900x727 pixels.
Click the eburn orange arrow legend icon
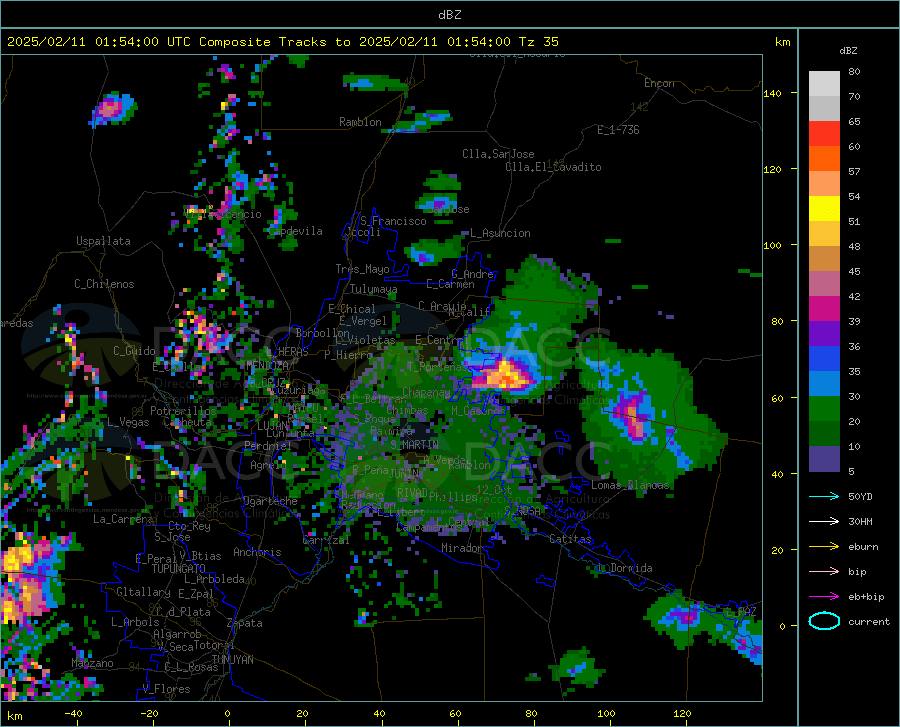824,546
